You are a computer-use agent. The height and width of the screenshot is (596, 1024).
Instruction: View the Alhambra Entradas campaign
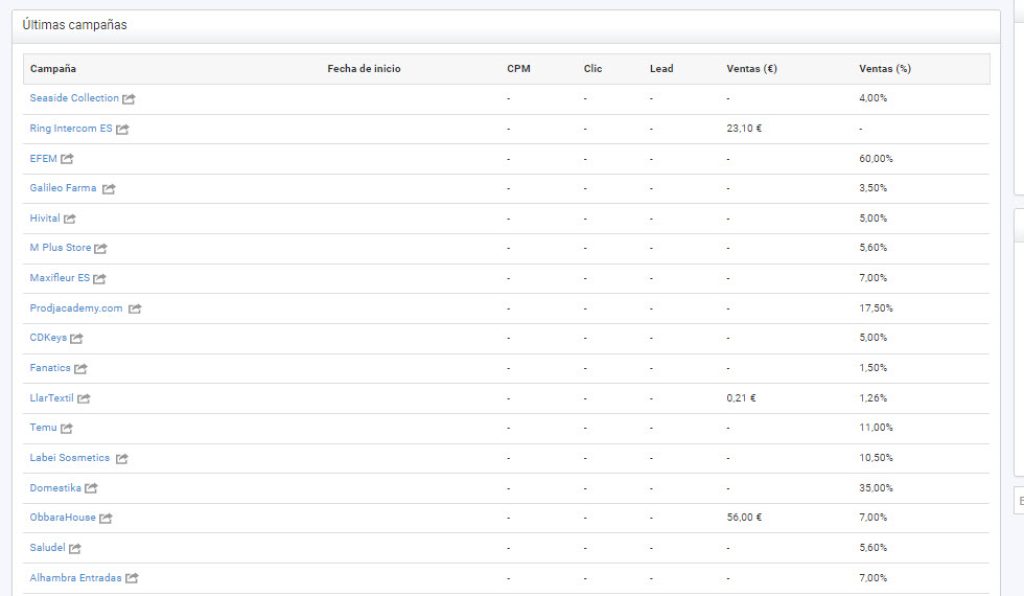(75, 578)
